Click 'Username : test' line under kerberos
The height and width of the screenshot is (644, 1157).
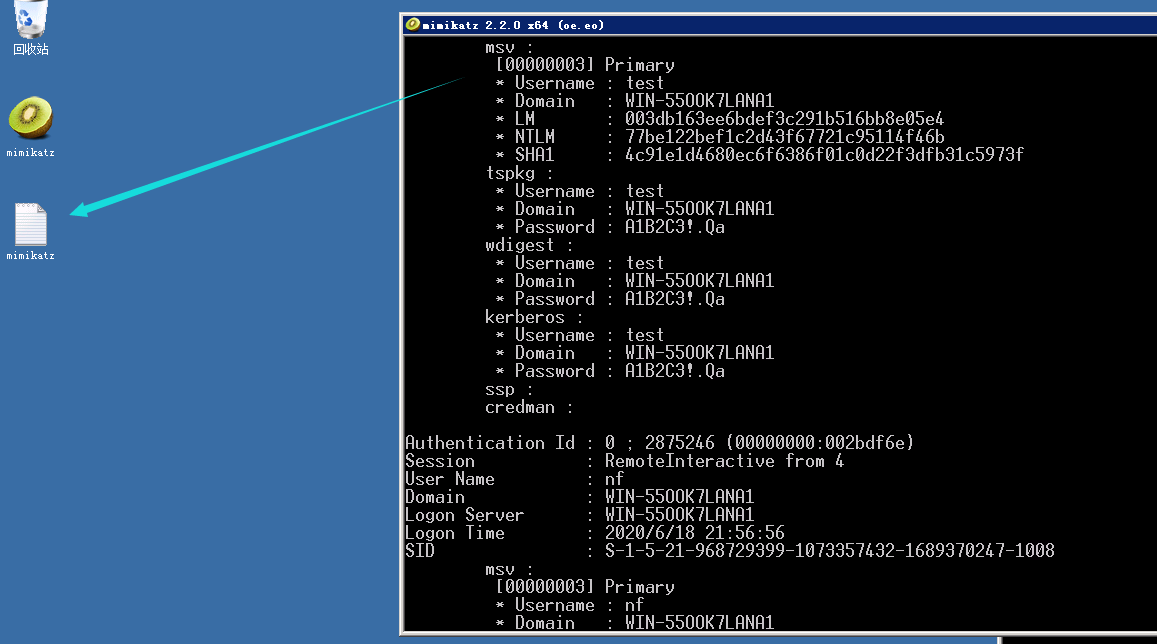tap(580, 335)
